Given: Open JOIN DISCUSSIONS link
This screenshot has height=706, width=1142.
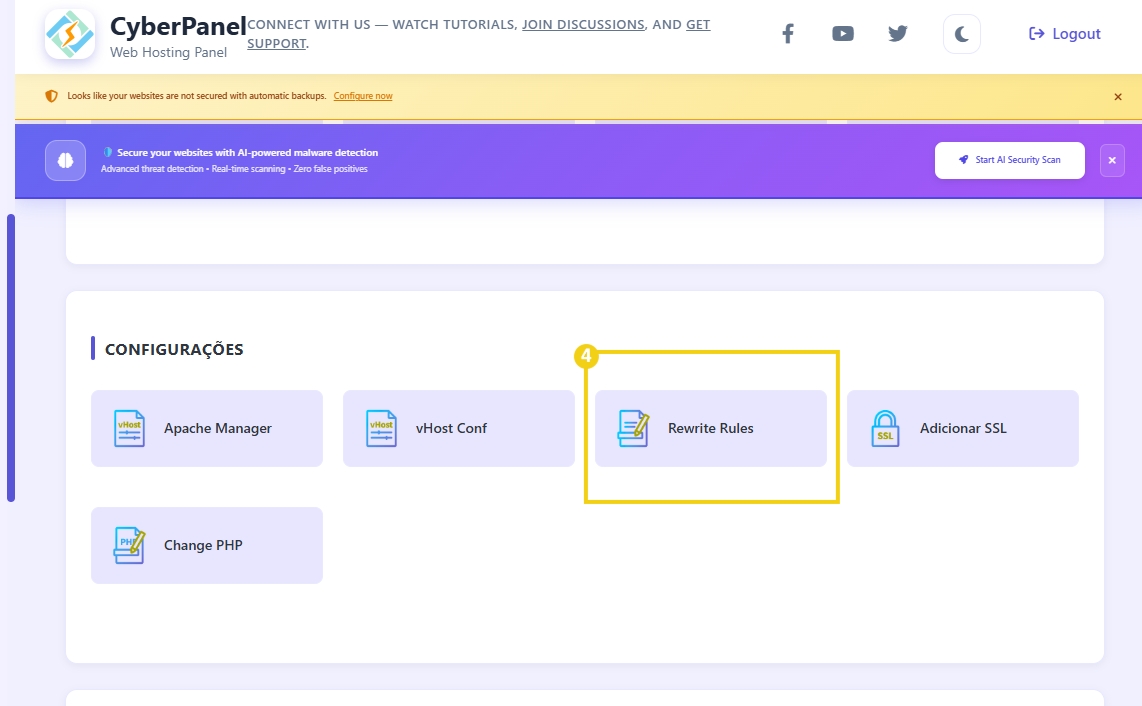Looking at the screenshot, I should 583,24.
